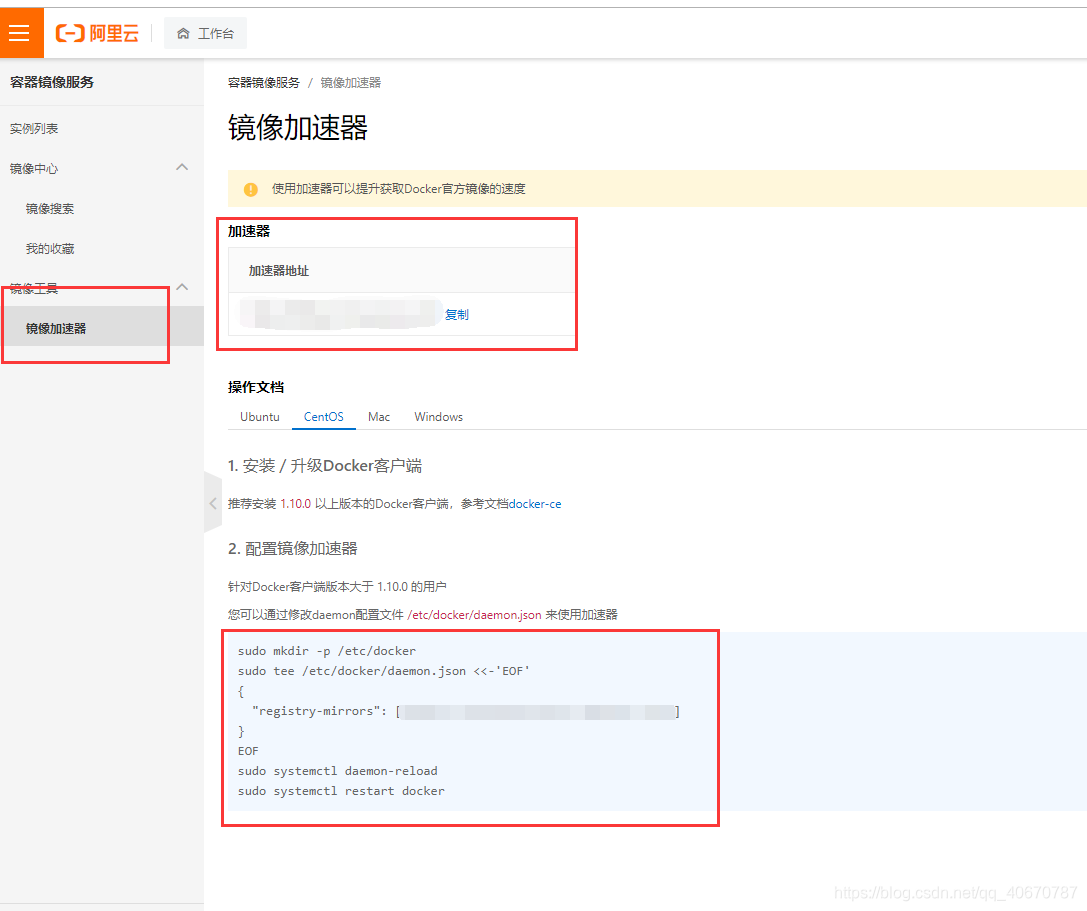The image size is (1087, 911).
Task: Select 镜像工具 in the sidebar
Action: (x=34, y=288)
